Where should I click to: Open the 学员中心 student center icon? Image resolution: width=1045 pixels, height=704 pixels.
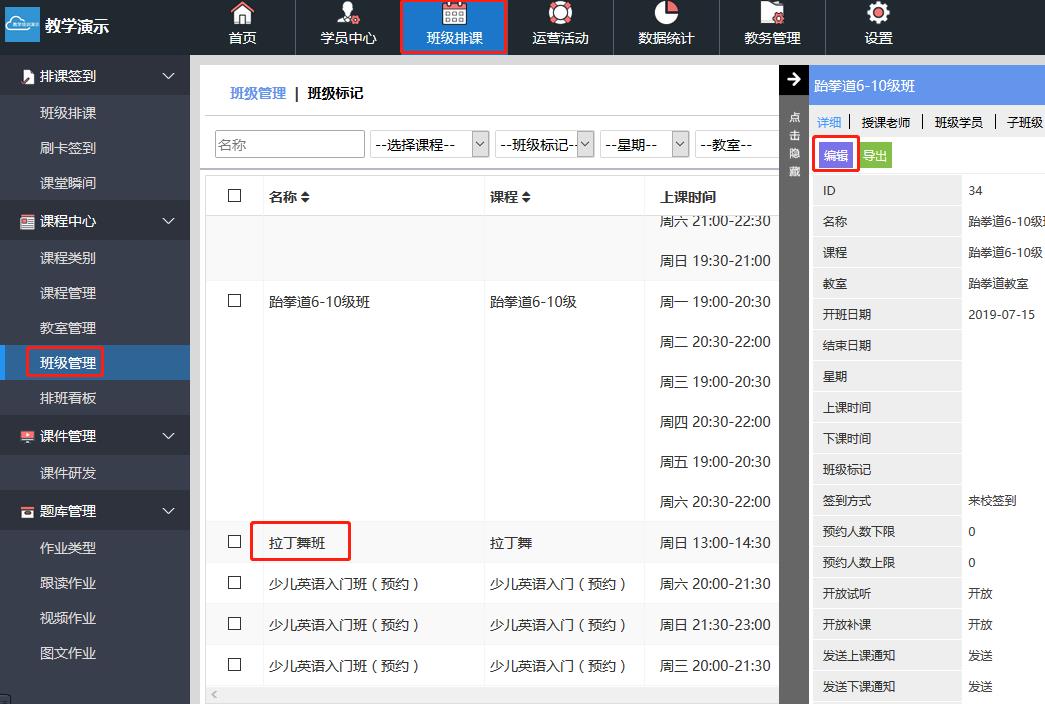(348, 14)
